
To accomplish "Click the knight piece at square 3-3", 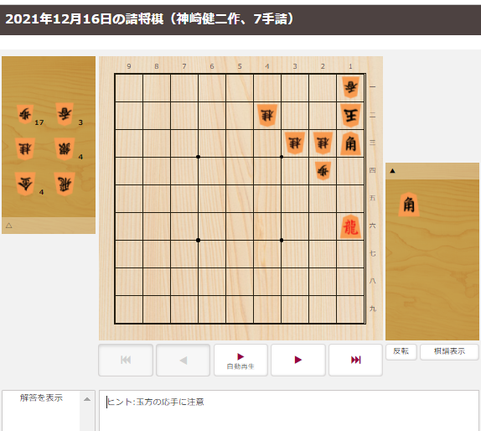I will (295, 143).
